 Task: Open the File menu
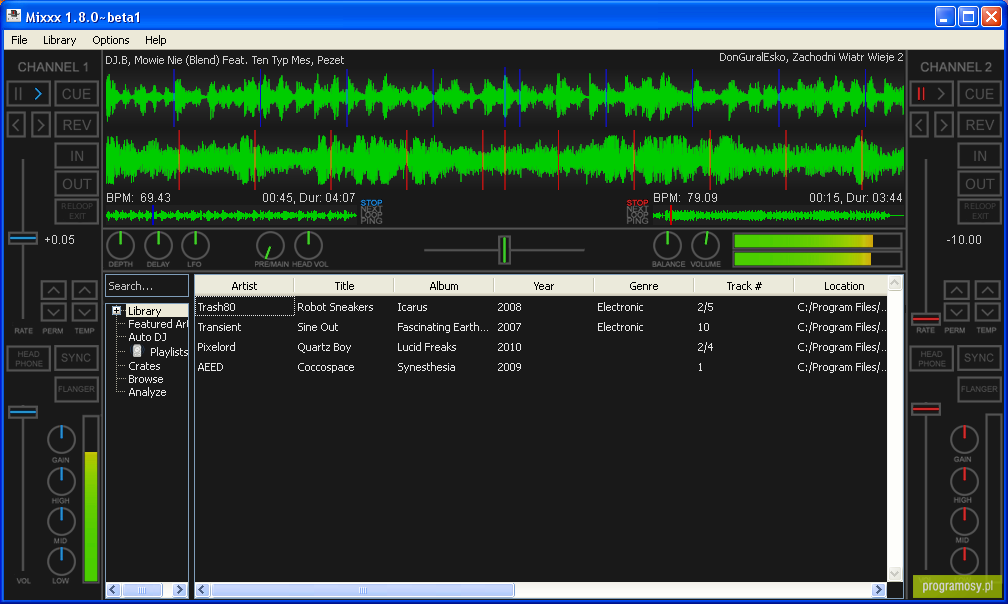coord(19,40)
